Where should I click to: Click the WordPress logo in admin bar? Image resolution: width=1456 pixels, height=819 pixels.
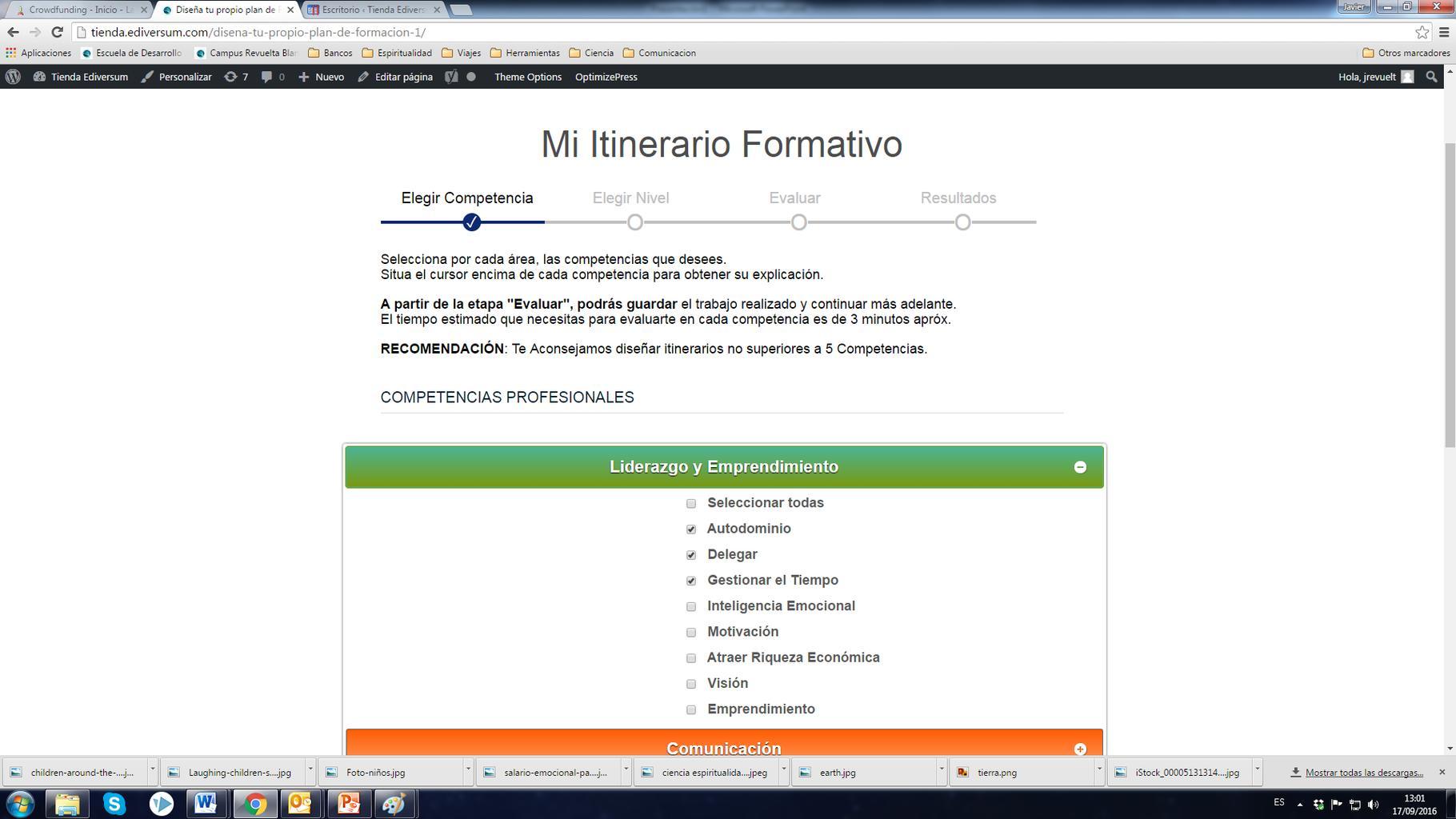tap(14, 77)
